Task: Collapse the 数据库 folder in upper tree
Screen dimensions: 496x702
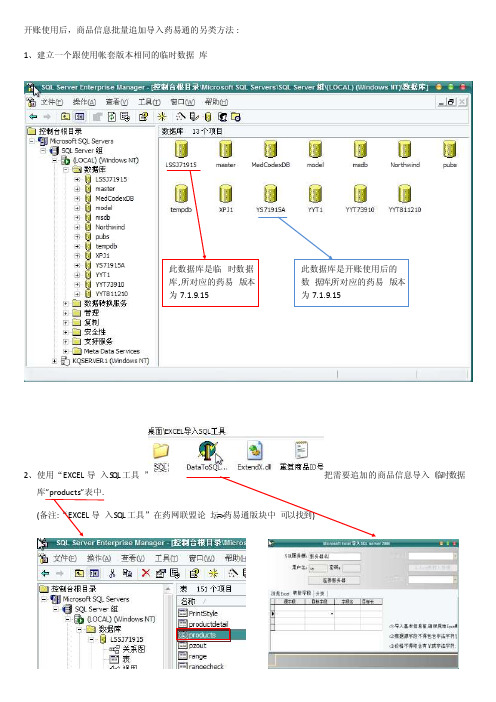Action: pyautogui.click(x=65, y=170)
